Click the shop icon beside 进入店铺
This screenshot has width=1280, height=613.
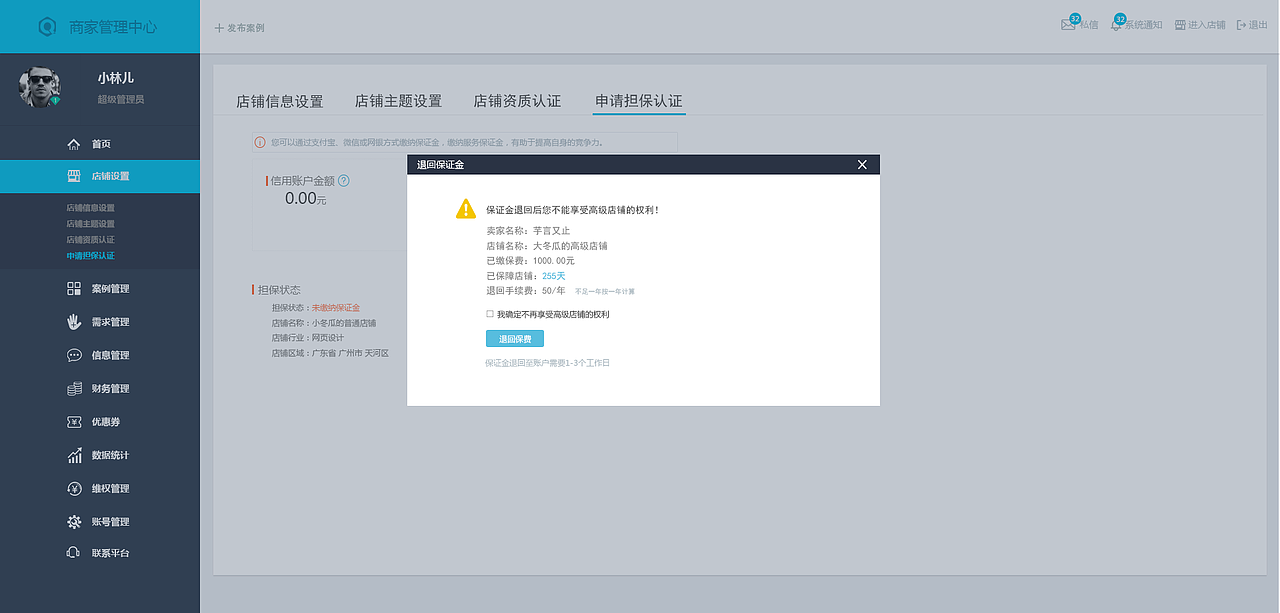pos(1180,25)
